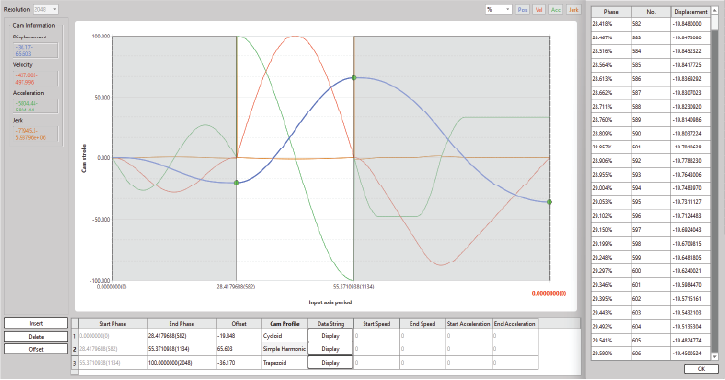Open the Resolution 2048 dropdown
The height and width of the screenshot is (380, 725).
[x=45, y=9]
